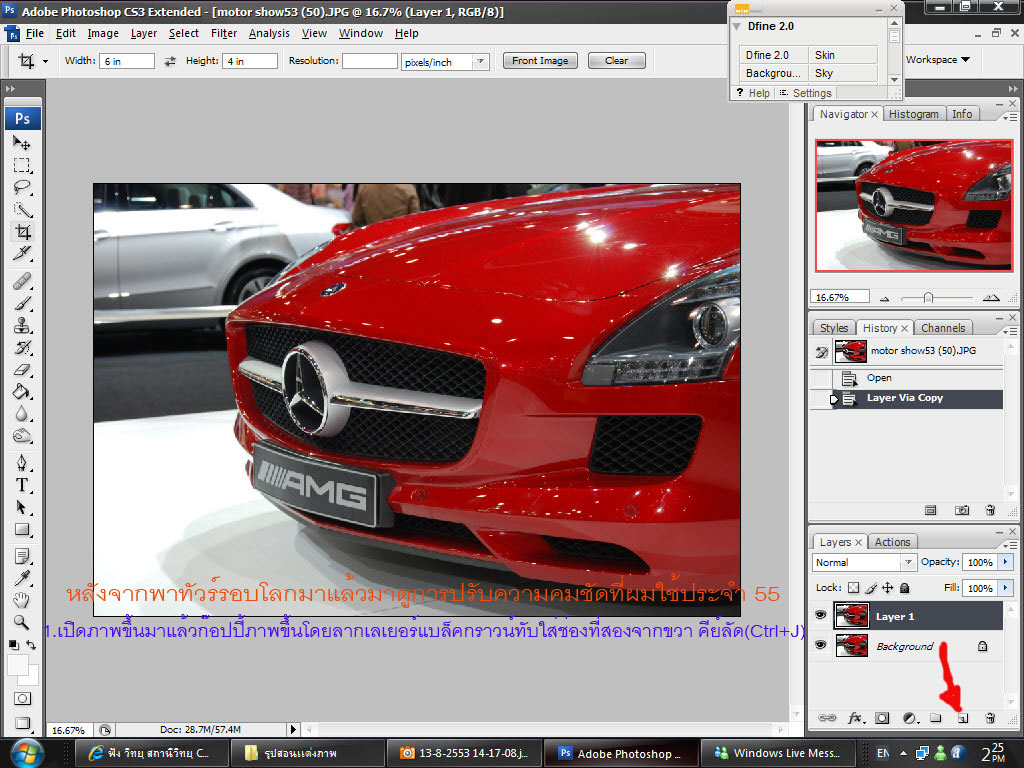Image resolution: width=1024 pixels, height=768 pixels.
Task: Create new snapshot in History panel
Action: click(962, 511)
